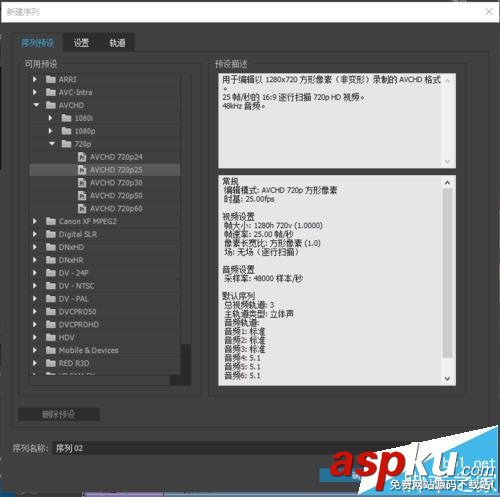Screen dimensions: 500x497
Task: Expand the 1080i subfolder
Action: pos(50,118)
